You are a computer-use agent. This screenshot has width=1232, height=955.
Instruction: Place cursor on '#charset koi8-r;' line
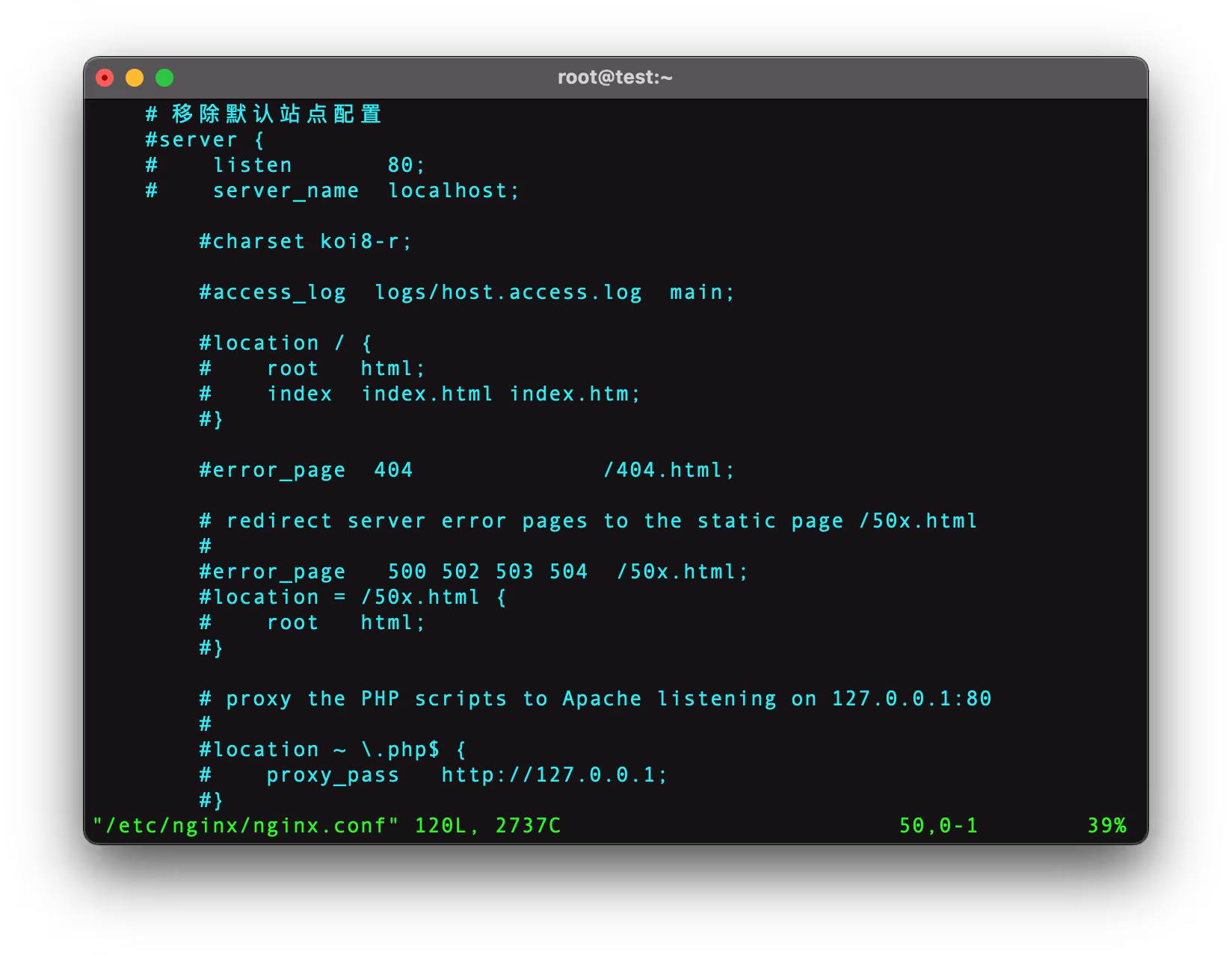pos(305,241)
